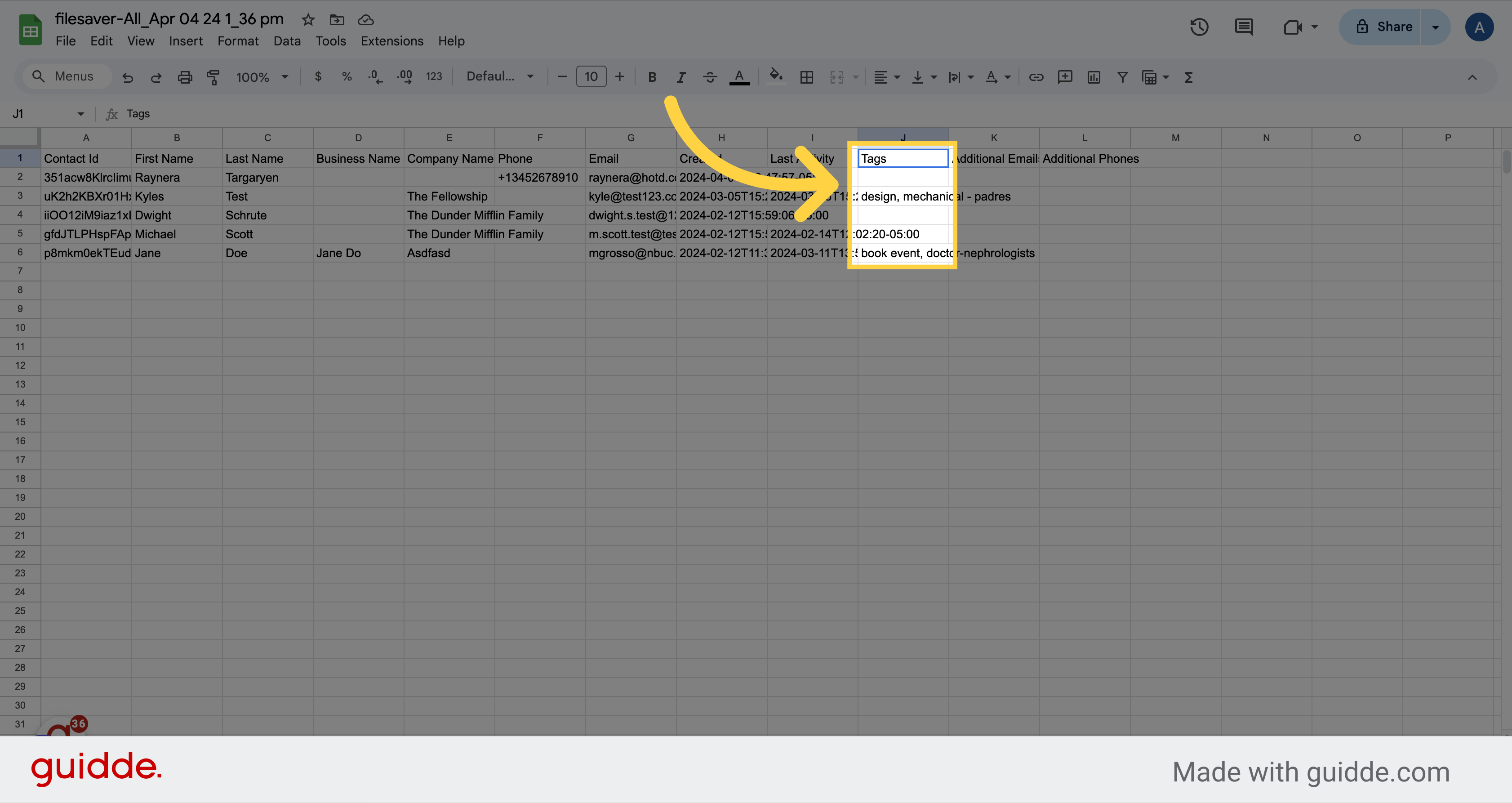Open the Default font dropdown
Viewport: 1512px width, 803px height.
point(500,76)
